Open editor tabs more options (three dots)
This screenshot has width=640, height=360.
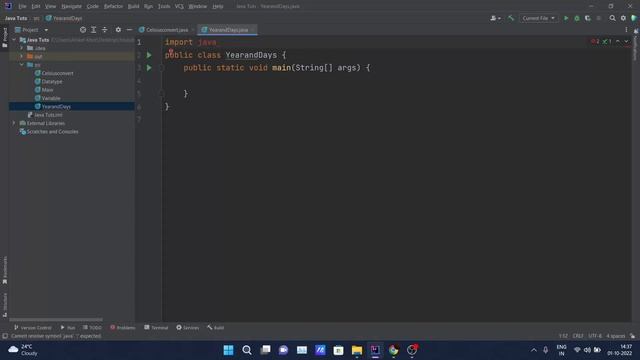coord(626,30)
